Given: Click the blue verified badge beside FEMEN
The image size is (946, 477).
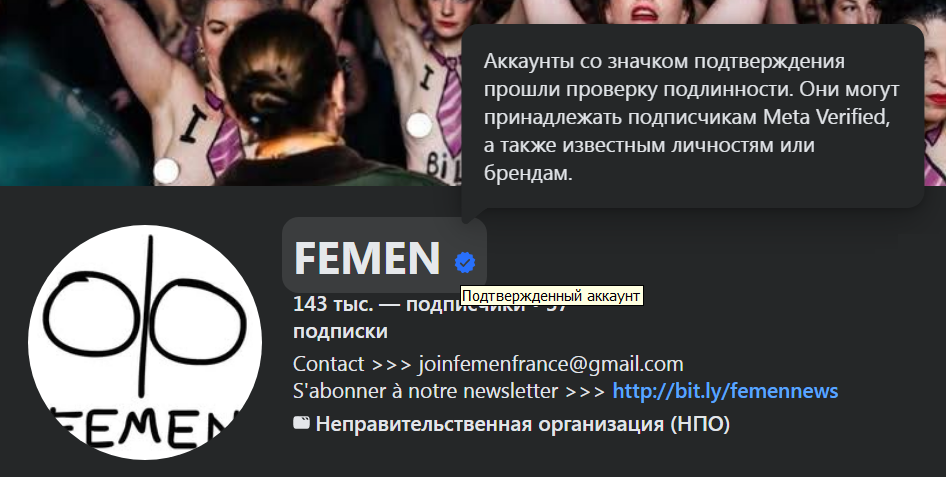Looking at the screenshot, I should 465,262.
